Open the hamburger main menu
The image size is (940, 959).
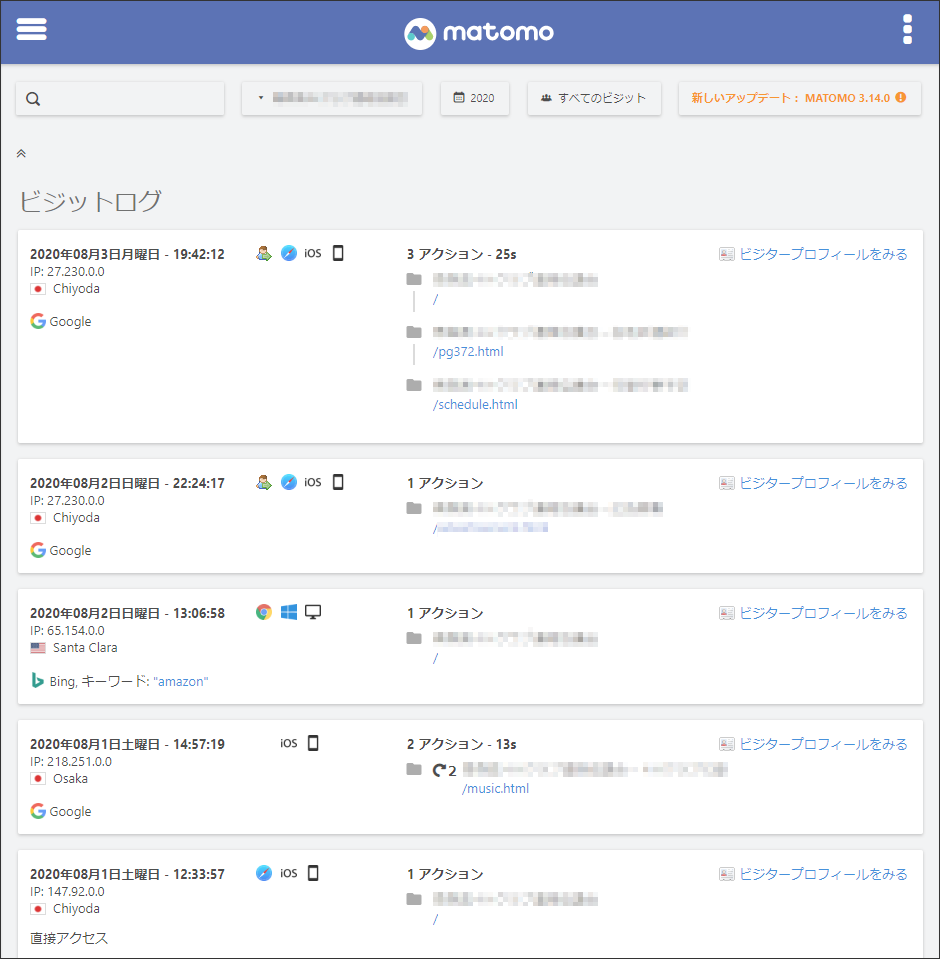pyautogui.click(x=32, y=30)
